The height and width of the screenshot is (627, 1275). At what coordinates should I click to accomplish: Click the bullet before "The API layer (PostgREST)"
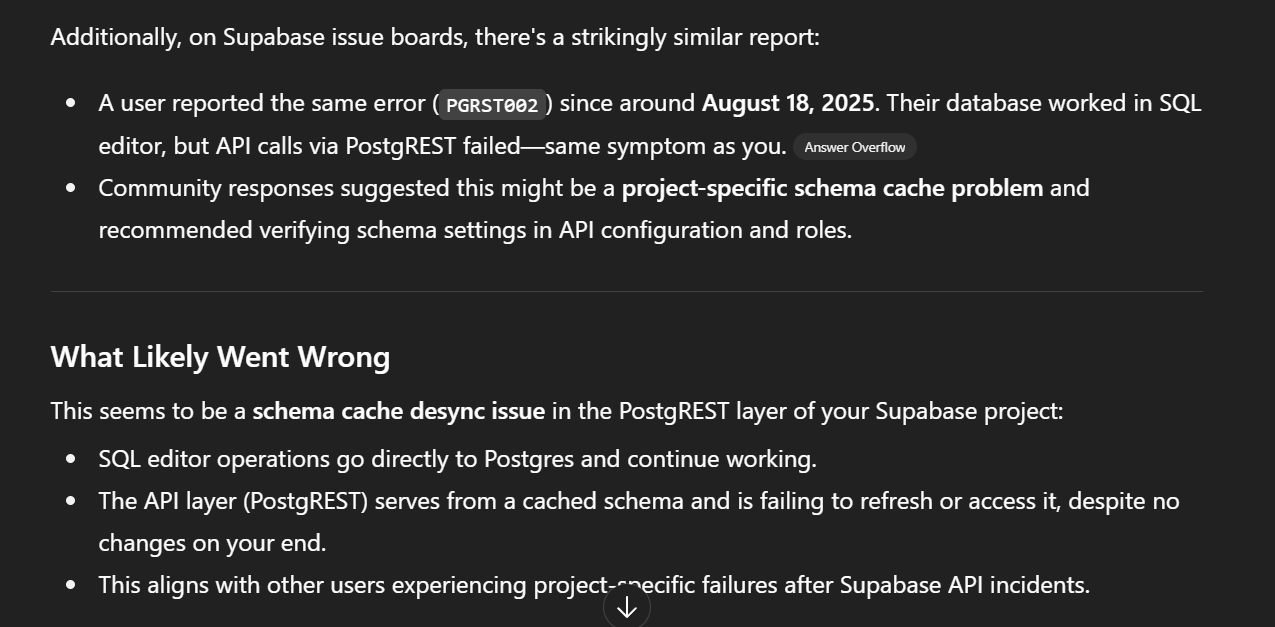pyautogui.click(x=71, y=501)
